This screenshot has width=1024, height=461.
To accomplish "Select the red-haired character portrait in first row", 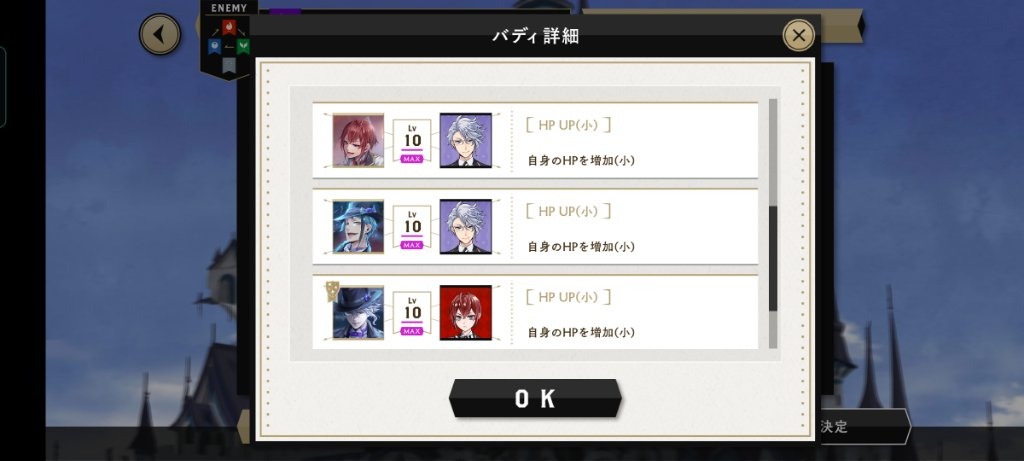I will [358, 140].
